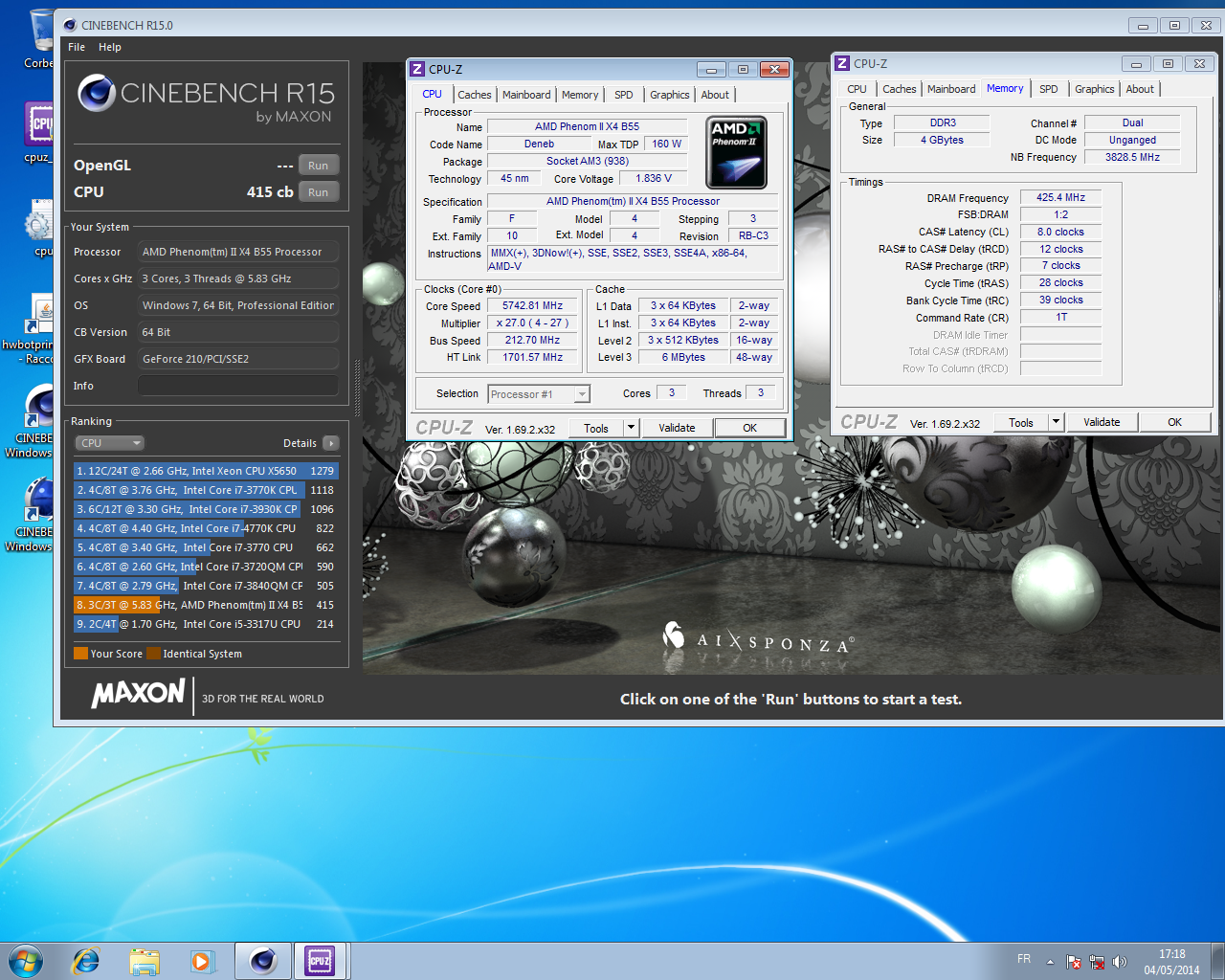This screenshot has height=980, width=1225.
Task: Click the Cinebench title bar icon
Action: click(x=69, y=25)
